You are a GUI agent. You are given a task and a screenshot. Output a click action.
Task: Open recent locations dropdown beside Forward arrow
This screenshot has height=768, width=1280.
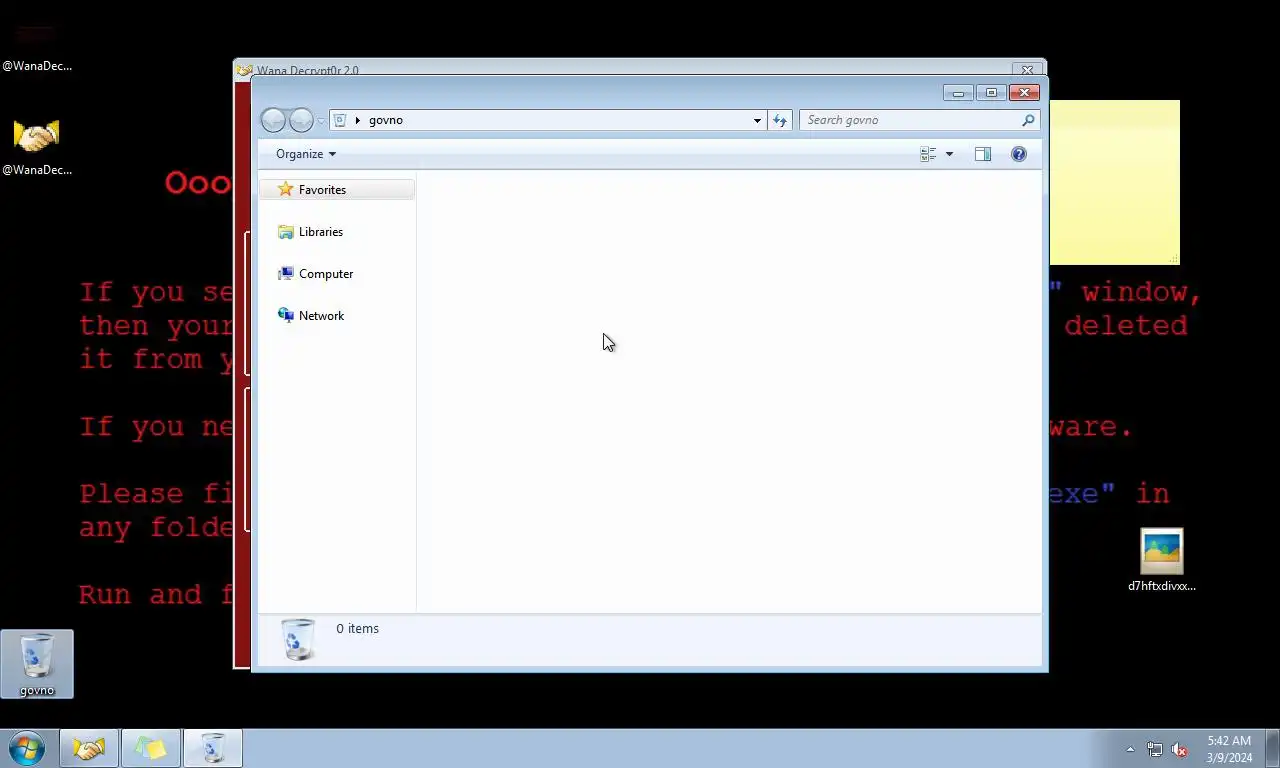(x=321, y=121)
